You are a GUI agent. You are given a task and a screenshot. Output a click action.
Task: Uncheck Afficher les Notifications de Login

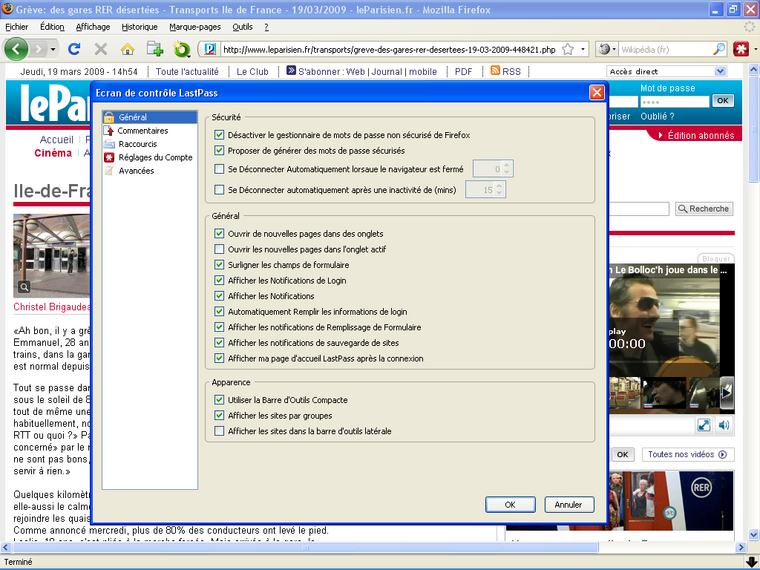[x=219, y=280]
